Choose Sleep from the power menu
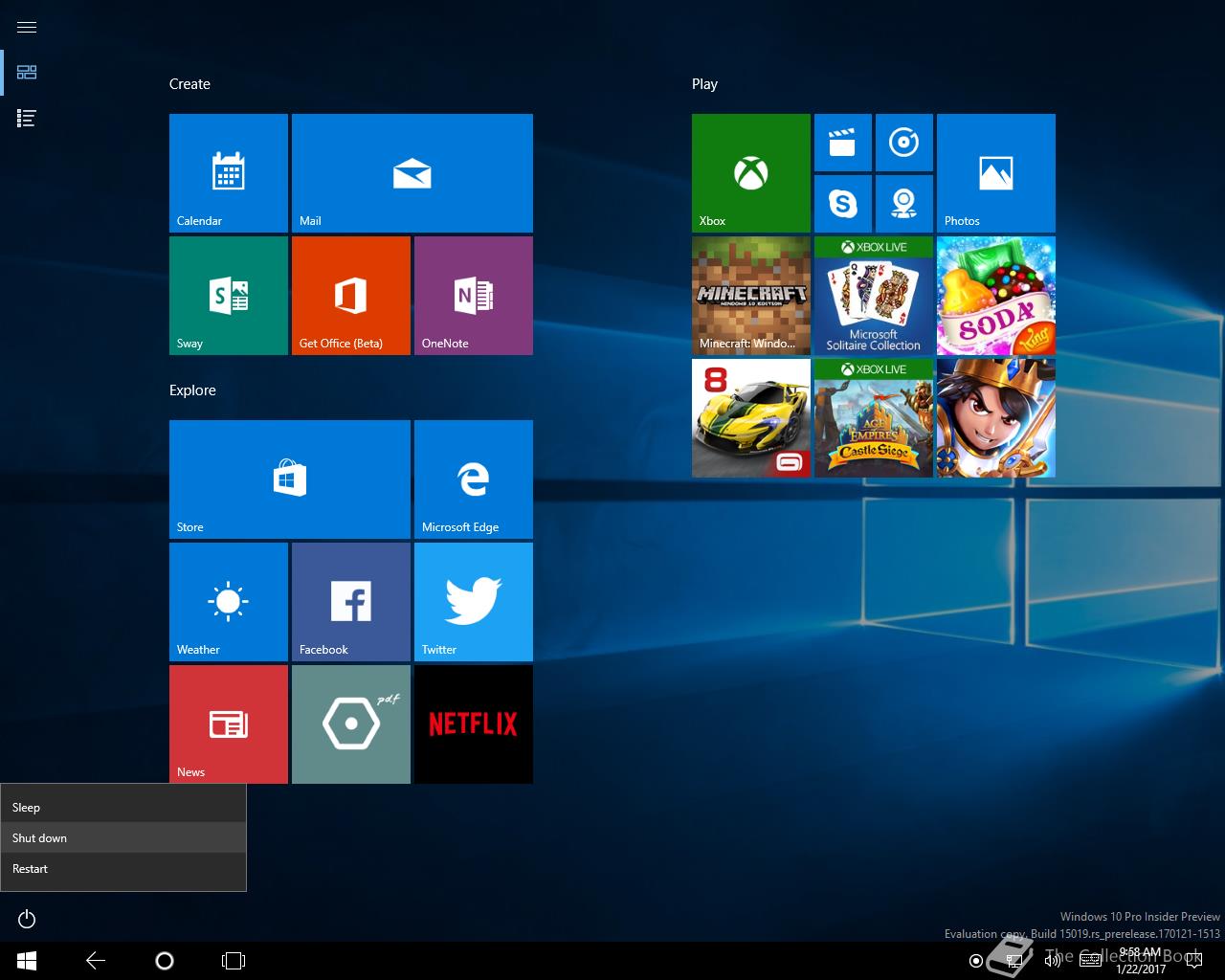1225x980 pixels. [x=123, y=807]
